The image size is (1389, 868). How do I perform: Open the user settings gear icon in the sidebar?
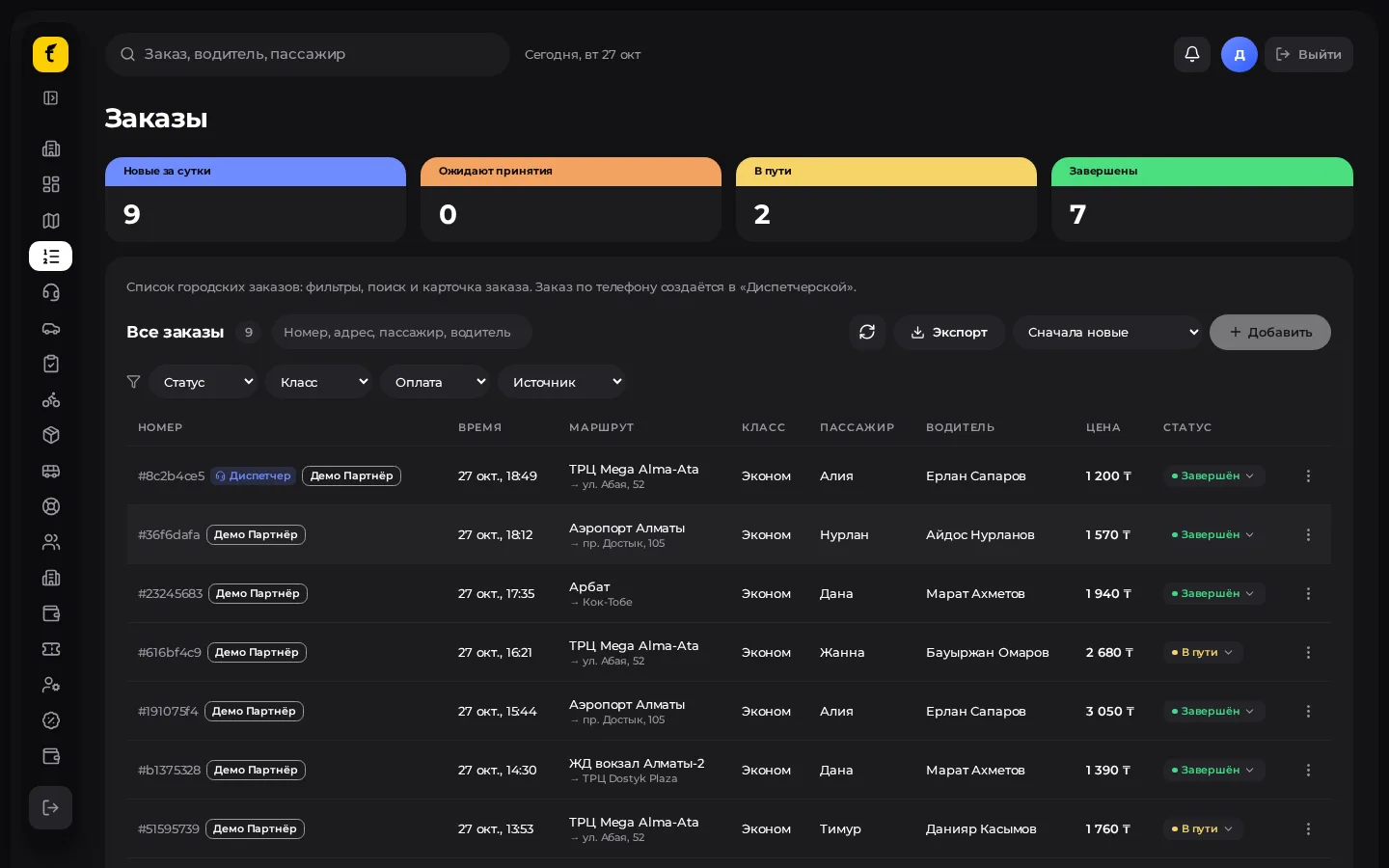click(51, 685)
